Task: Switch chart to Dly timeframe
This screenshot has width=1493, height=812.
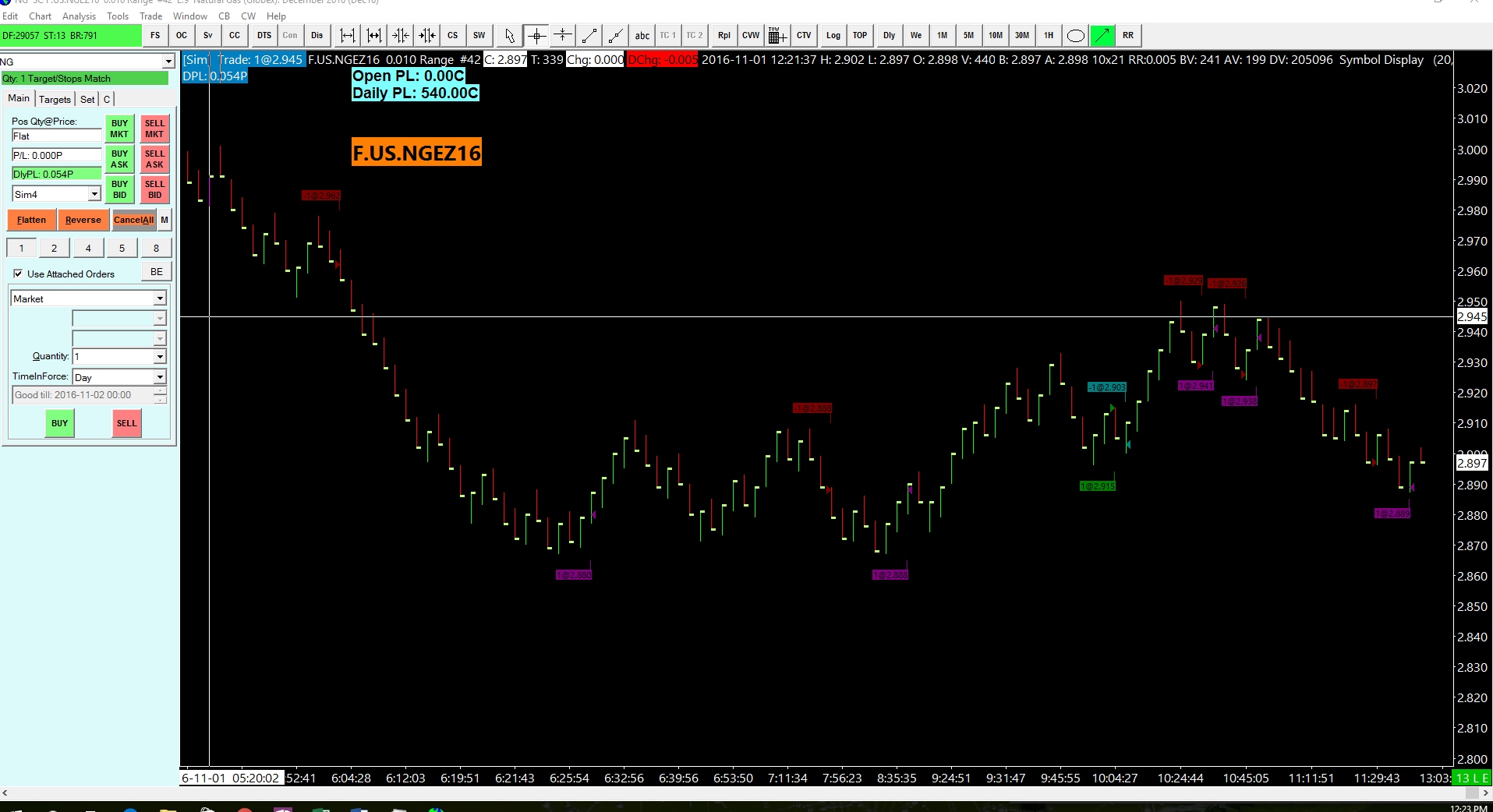Action: pos(890,36)
